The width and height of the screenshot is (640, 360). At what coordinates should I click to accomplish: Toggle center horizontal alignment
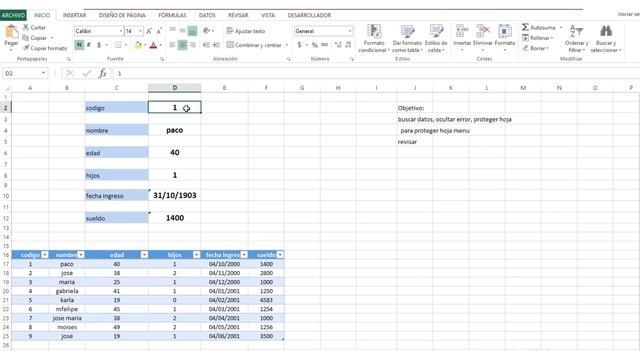[x=182, y=45]
